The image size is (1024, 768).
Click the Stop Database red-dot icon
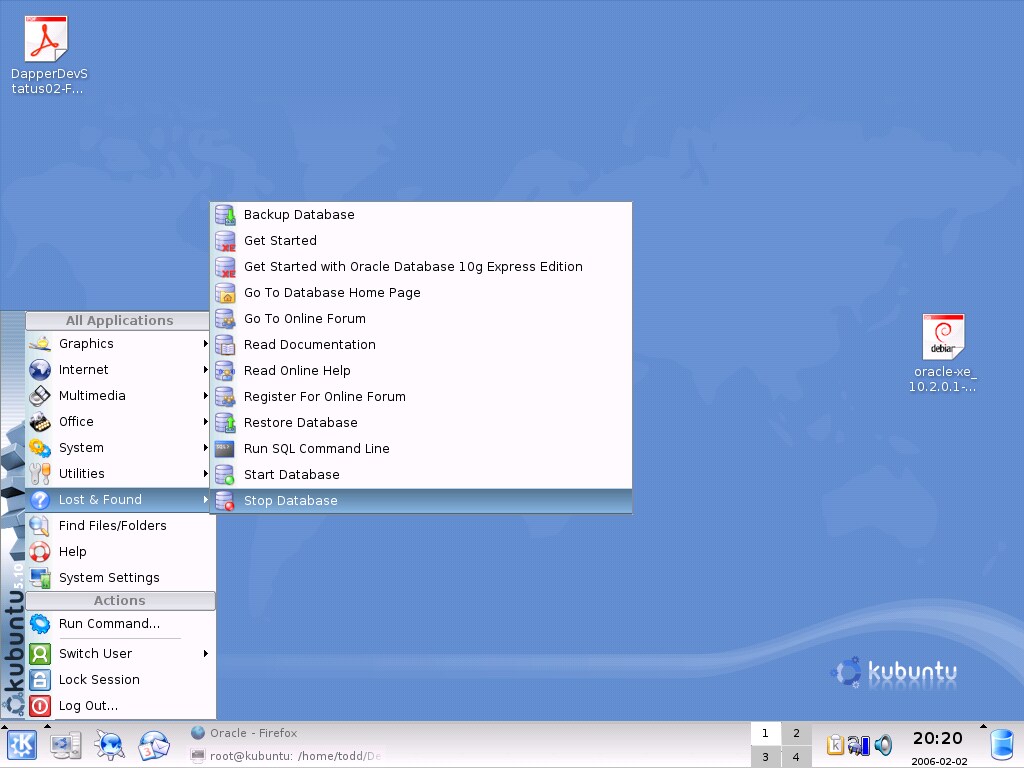point(225,501)
